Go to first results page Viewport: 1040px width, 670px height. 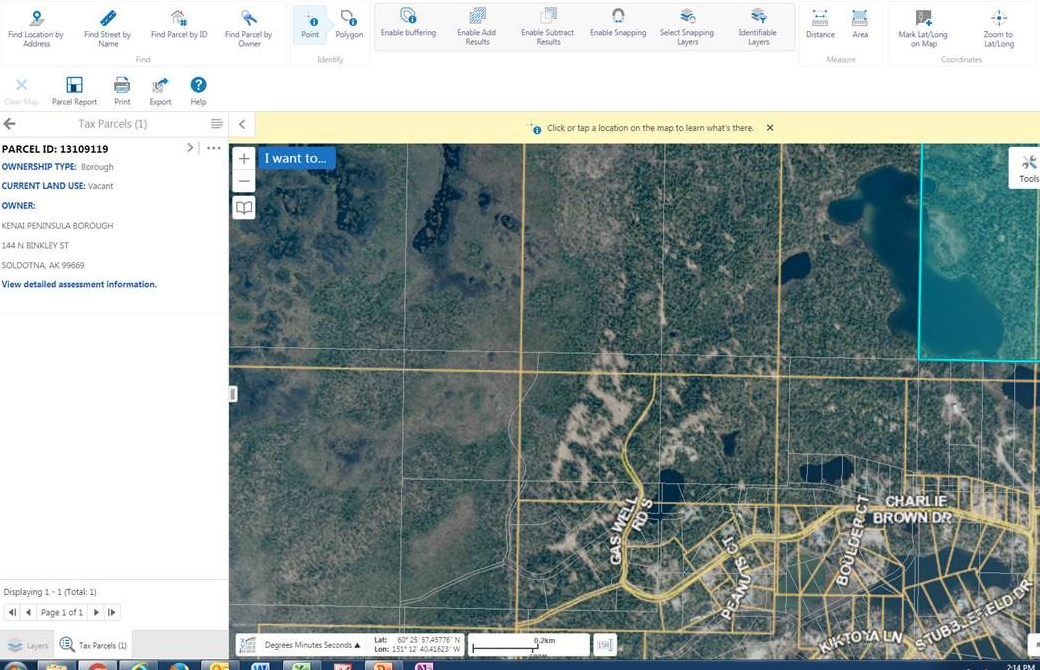(x=12, y=612)
